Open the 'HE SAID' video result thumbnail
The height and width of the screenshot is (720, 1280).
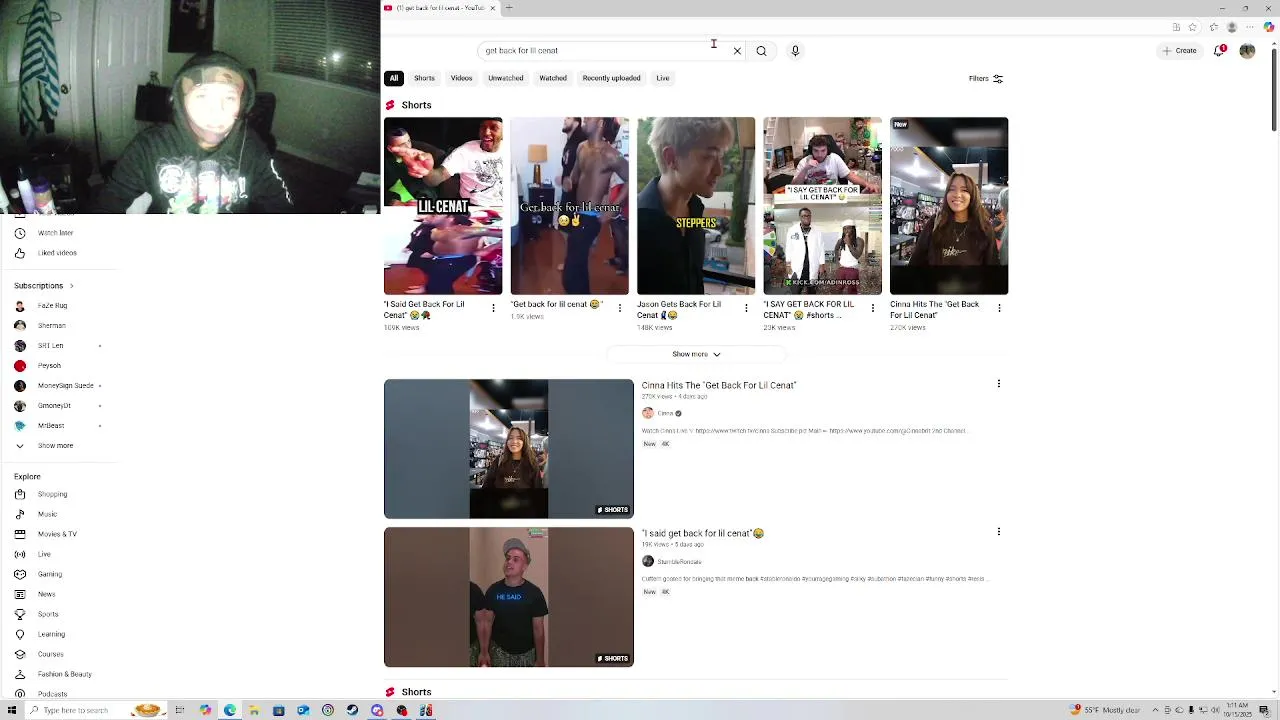click(509, 597)
